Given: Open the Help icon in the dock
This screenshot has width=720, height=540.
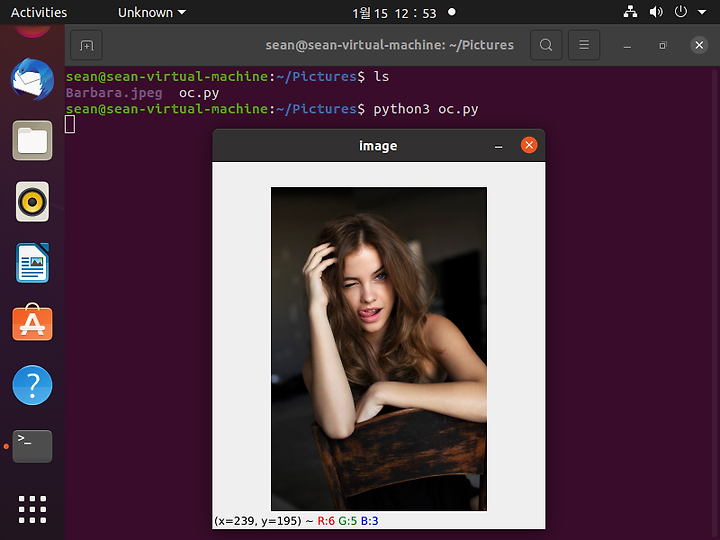Looking at the screenshot, I should point(32,385).
